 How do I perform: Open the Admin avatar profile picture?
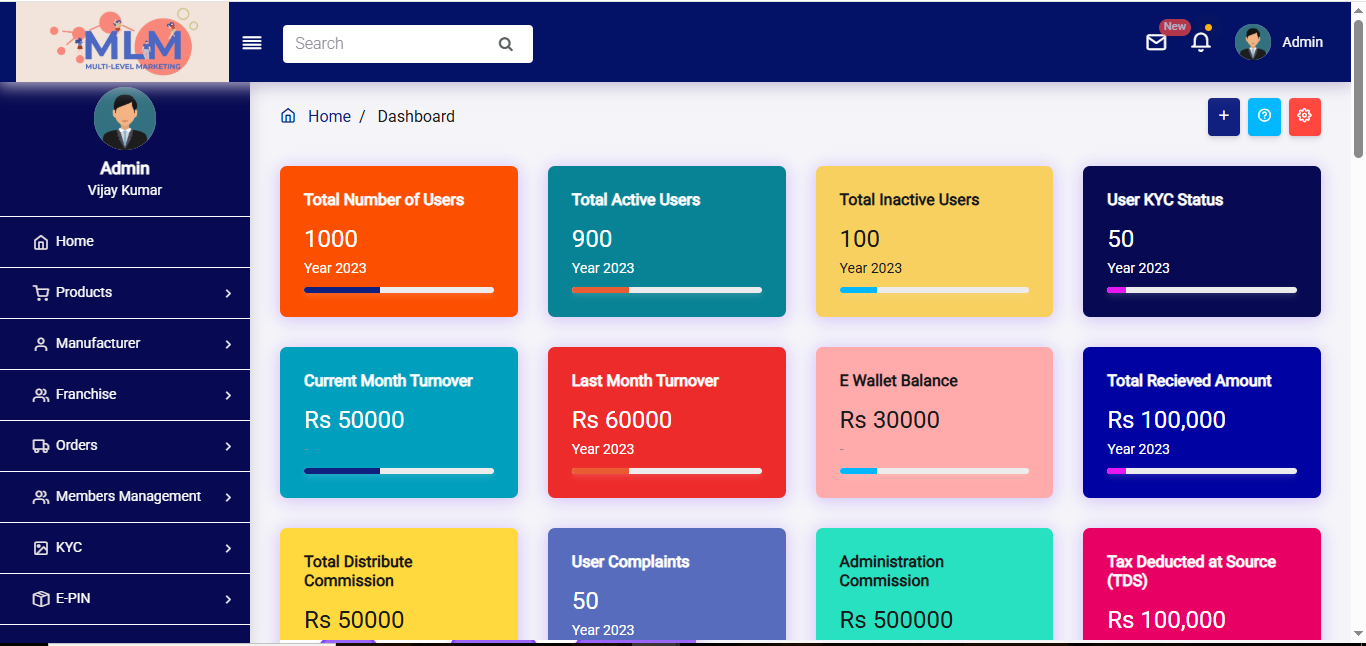click(1252, 42)
